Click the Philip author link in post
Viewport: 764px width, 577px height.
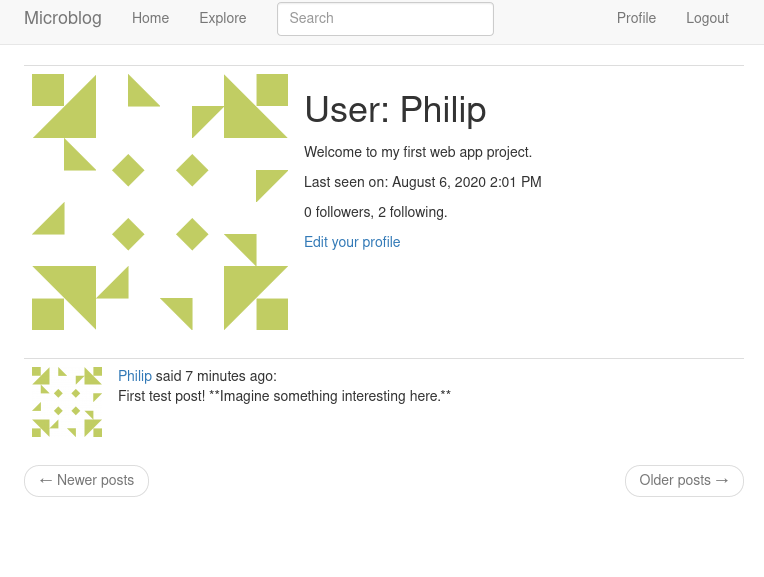pos(135,376)
